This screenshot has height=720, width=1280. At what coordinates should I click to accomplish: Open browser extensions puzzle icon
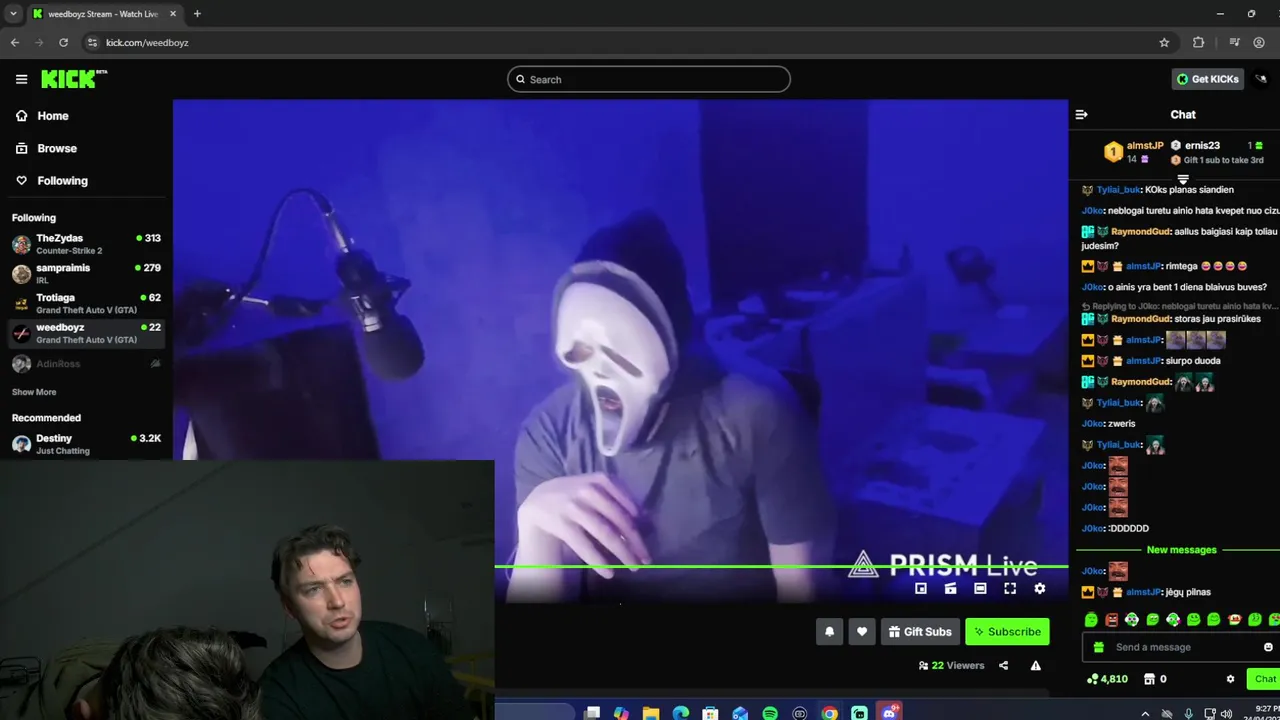[x=1198, y=42]
